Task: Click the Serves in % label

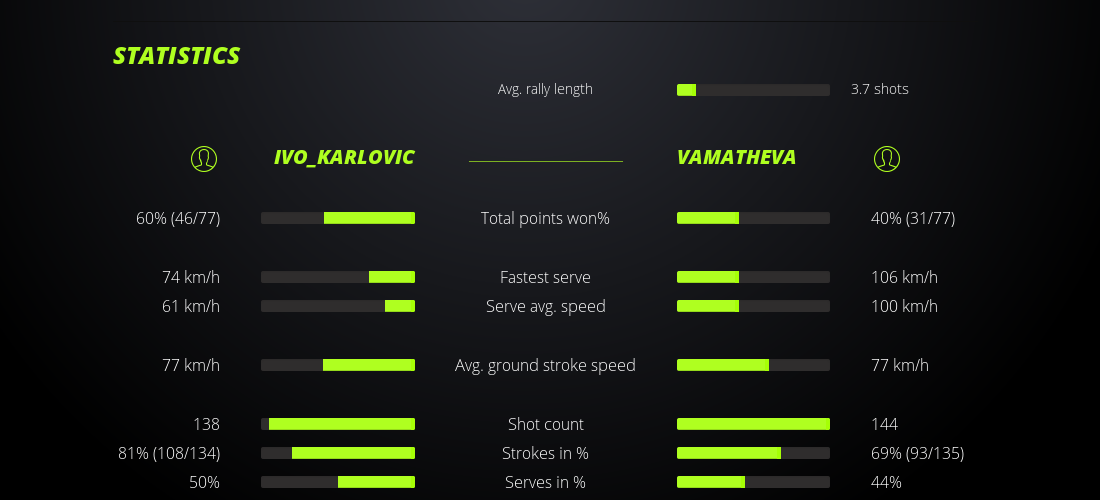Action: pos(545,482)
